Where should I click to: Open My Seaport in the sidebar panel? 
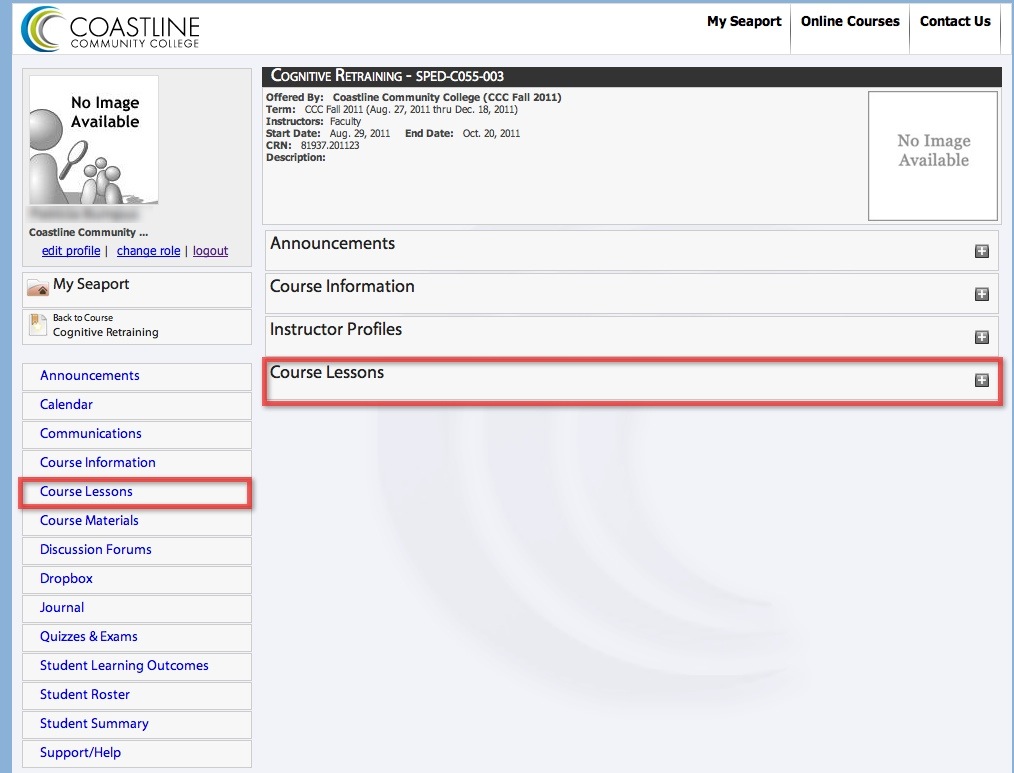click(x=136, y=290)
